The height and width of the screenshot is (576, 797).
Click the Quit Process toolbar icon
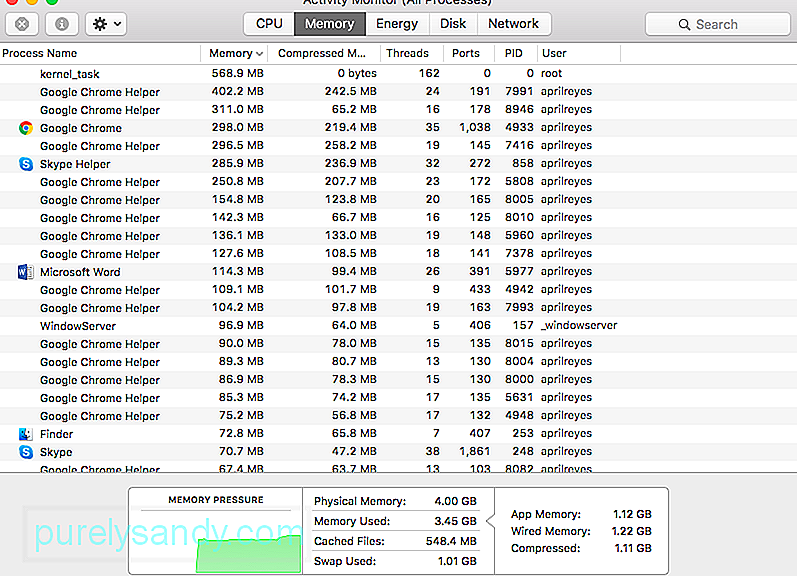pyautogui.click(x=22, y=24)
